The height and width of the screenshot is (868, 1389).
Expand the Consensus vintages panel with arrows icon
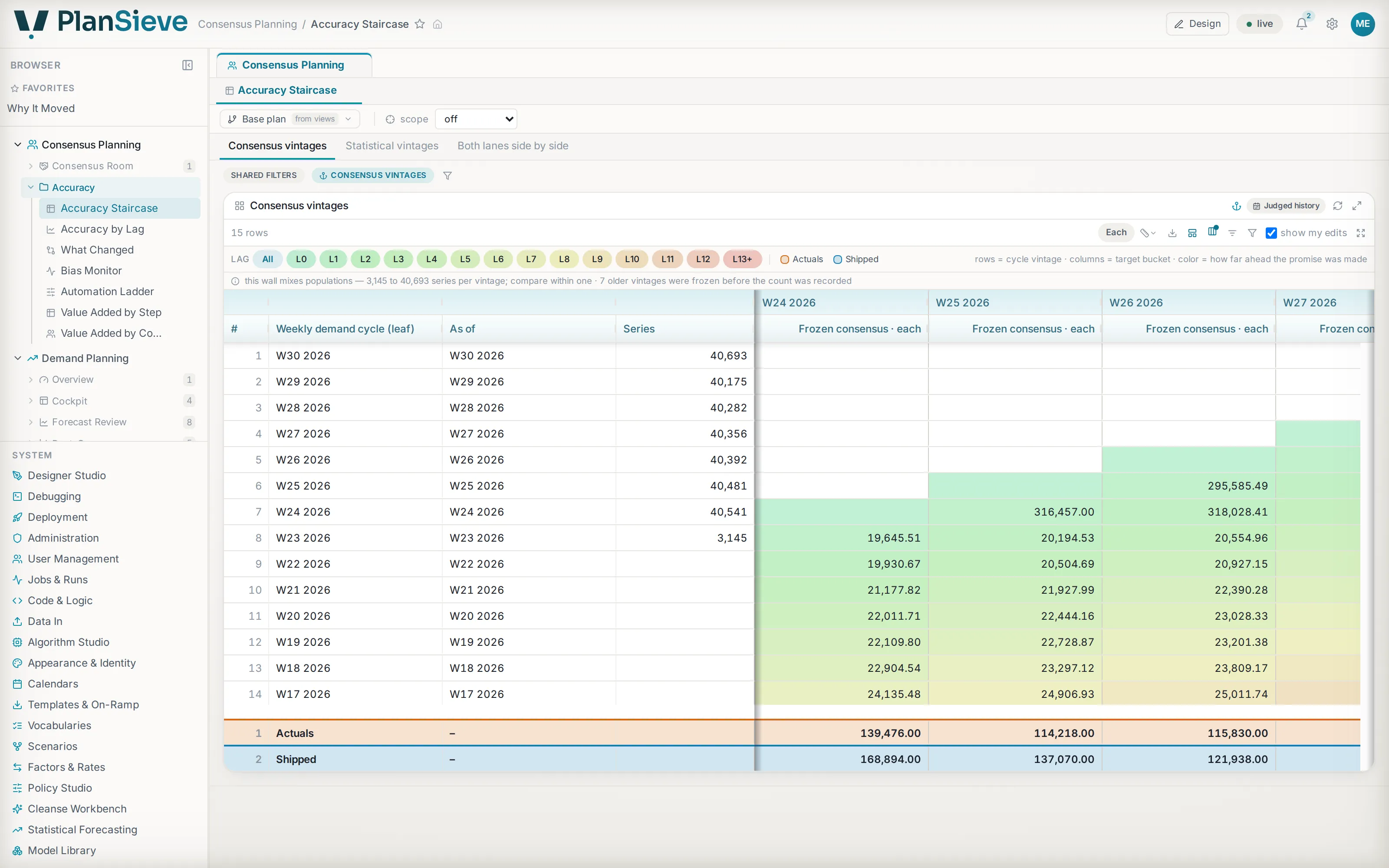coord(1357,206)
